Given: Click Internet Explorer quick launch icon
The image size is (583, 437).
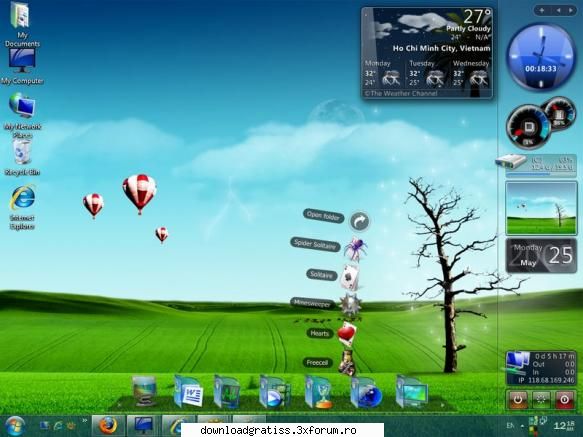Looking at the screenshot, I should [58, 426].
